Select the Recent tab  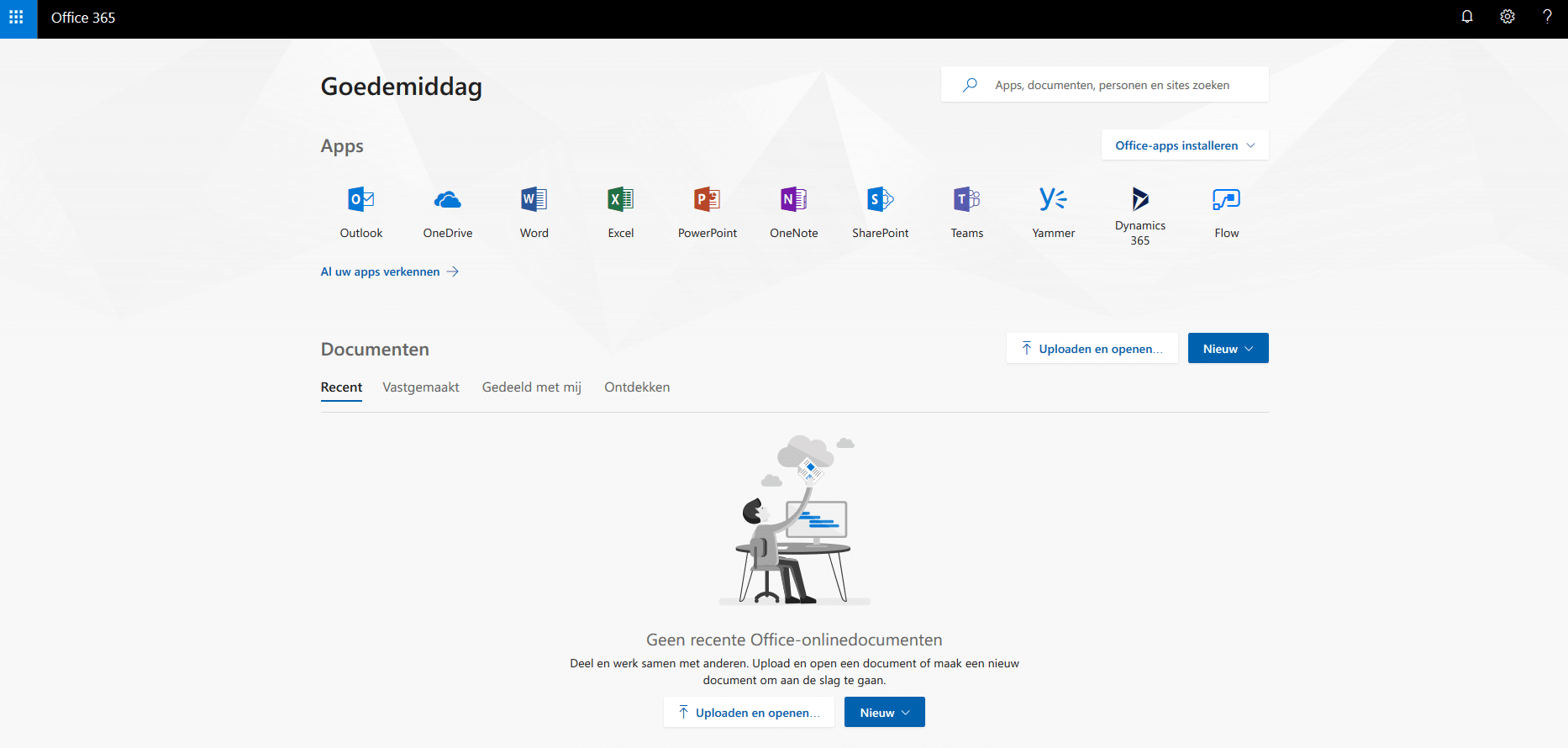point(341,387)
